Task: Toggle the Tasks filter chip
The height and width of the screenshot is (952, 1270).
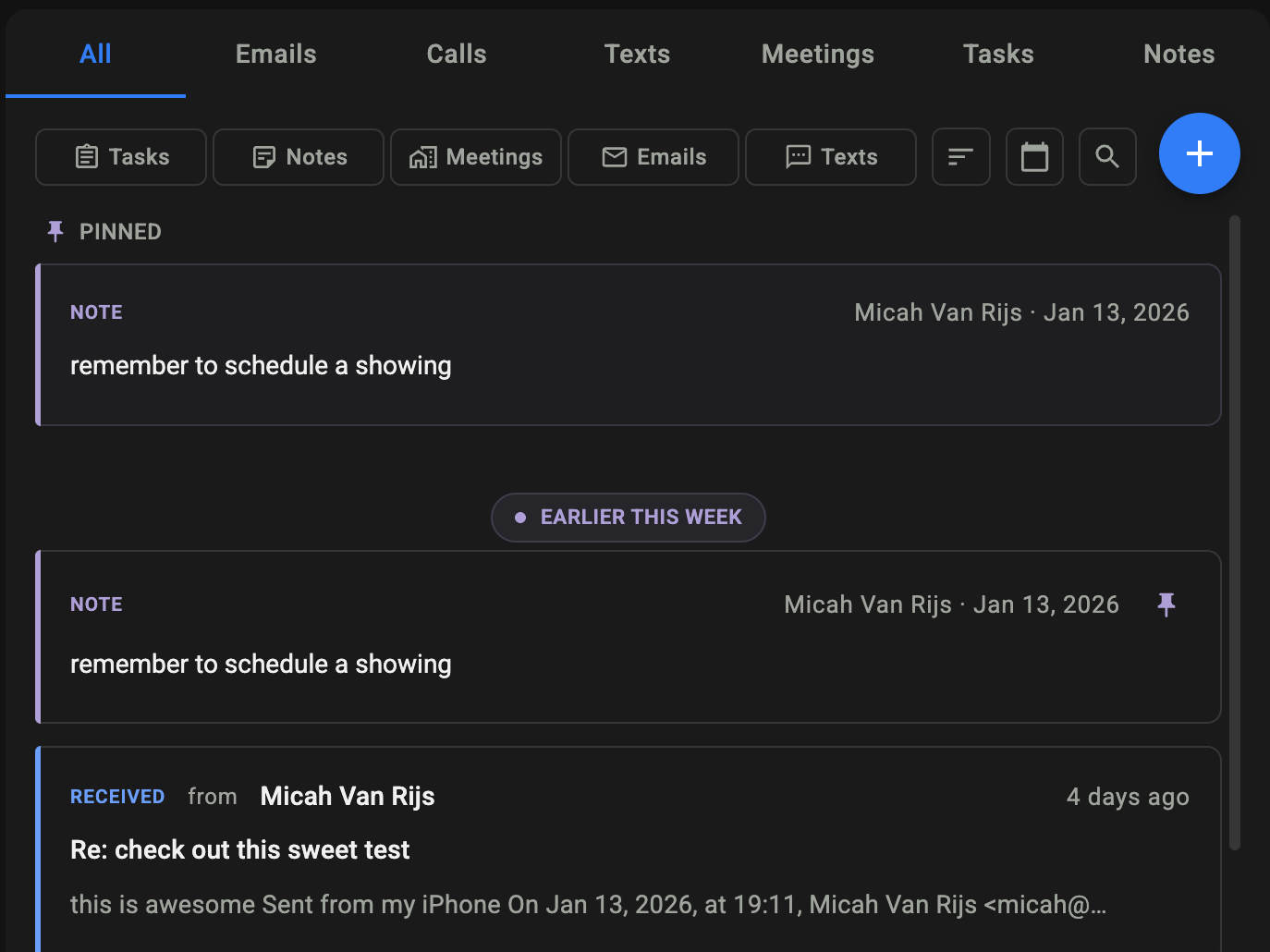Action: [x=121, y=157]
